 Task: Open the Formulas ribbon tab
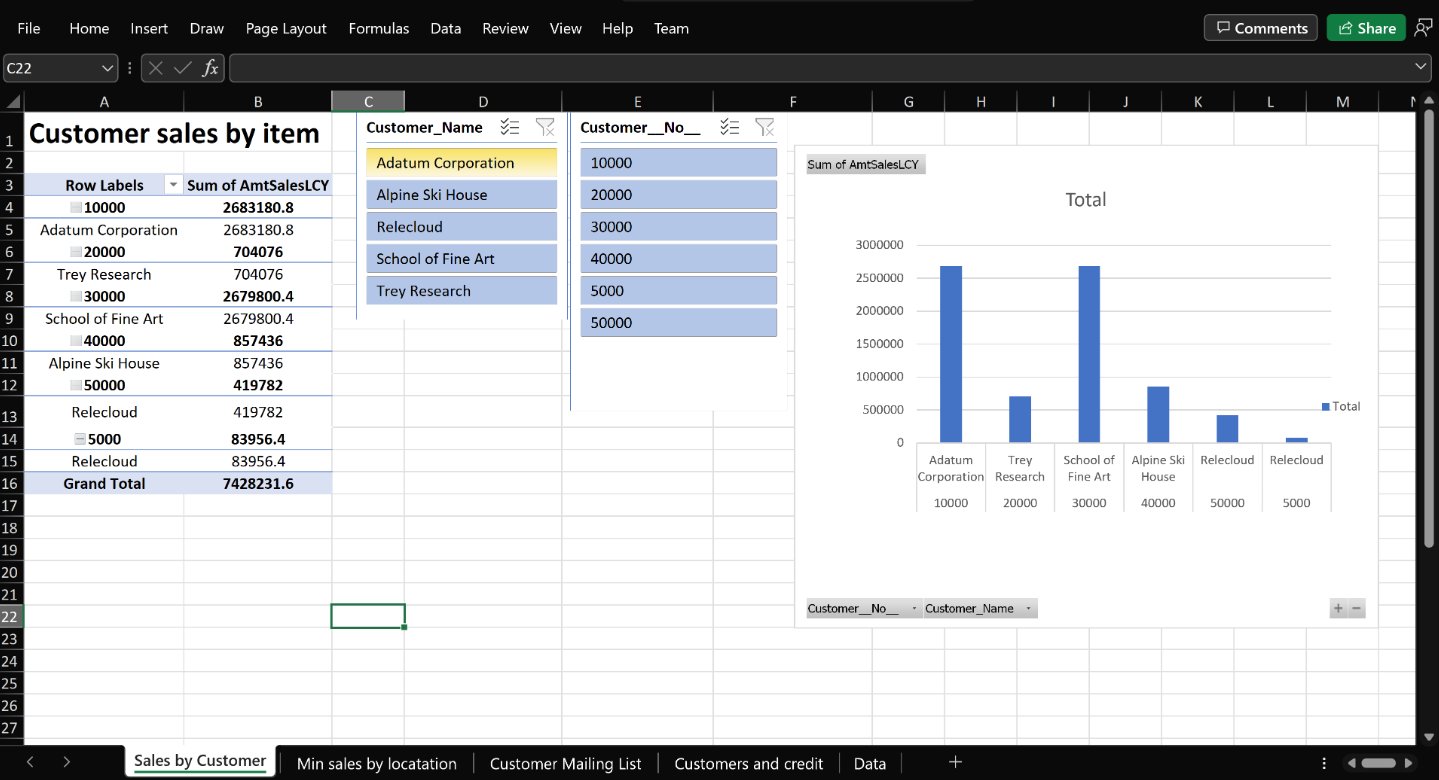coord(378,28)
